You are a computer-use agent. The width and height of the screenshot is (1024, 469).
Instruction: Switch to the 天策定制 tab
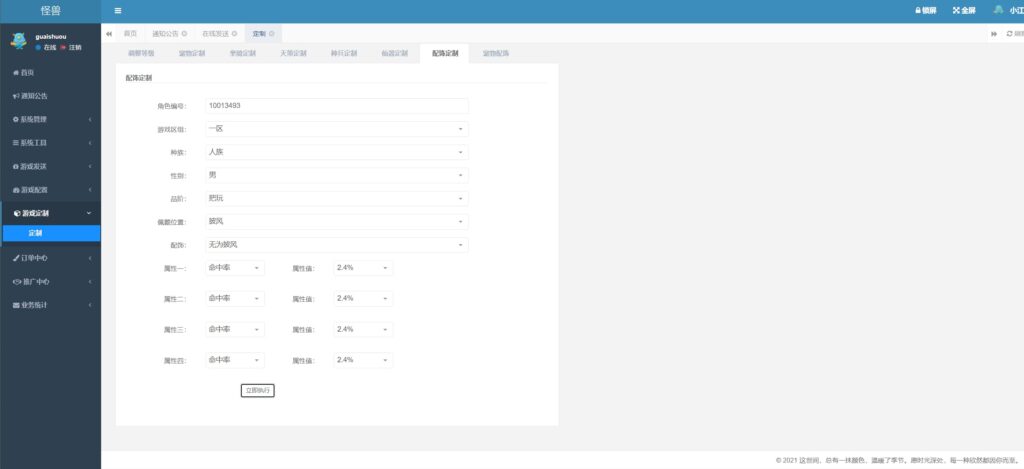293,53
